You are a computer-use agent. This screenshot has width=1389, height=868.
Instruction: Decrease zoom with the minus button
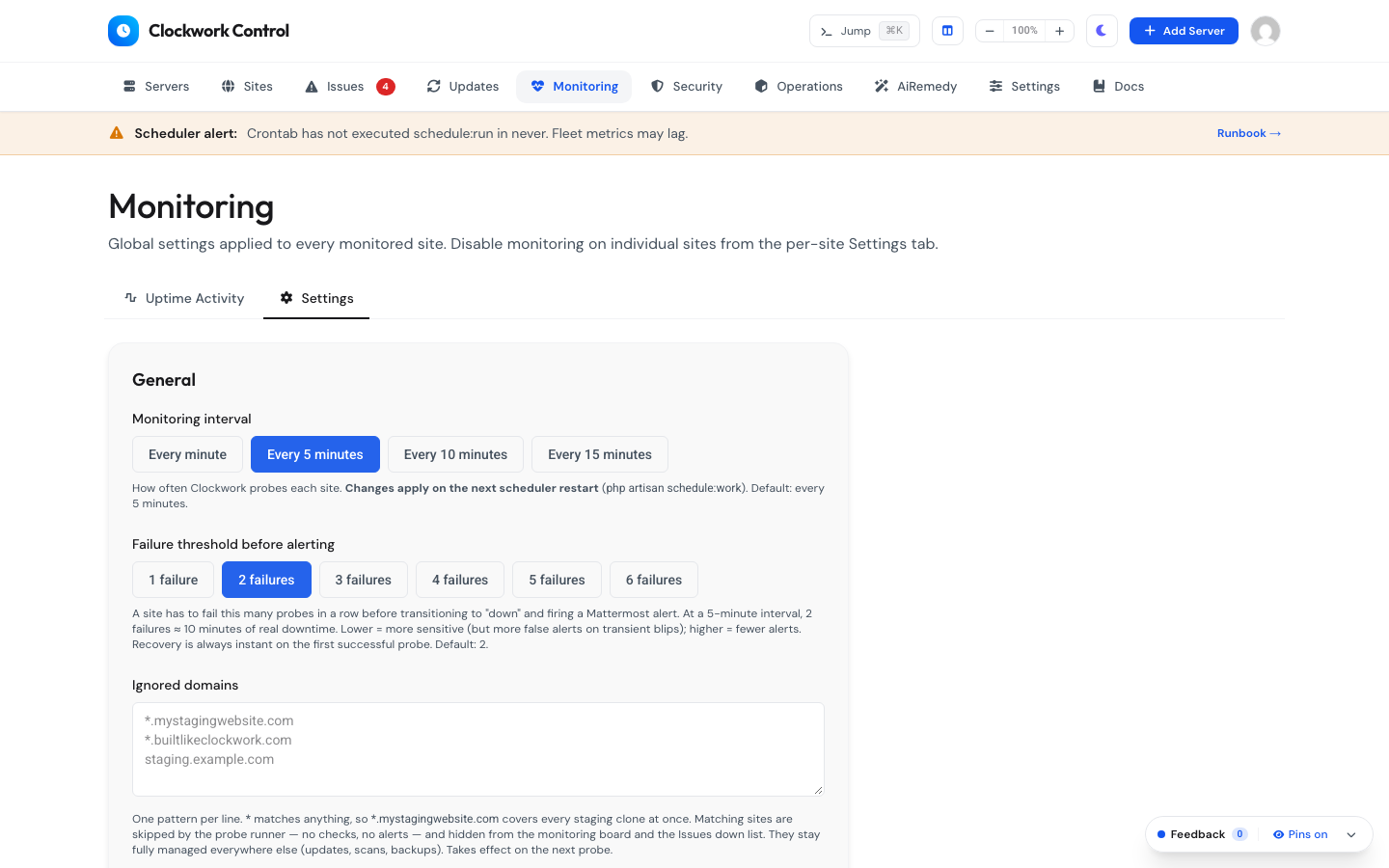(x=990, y=31)
